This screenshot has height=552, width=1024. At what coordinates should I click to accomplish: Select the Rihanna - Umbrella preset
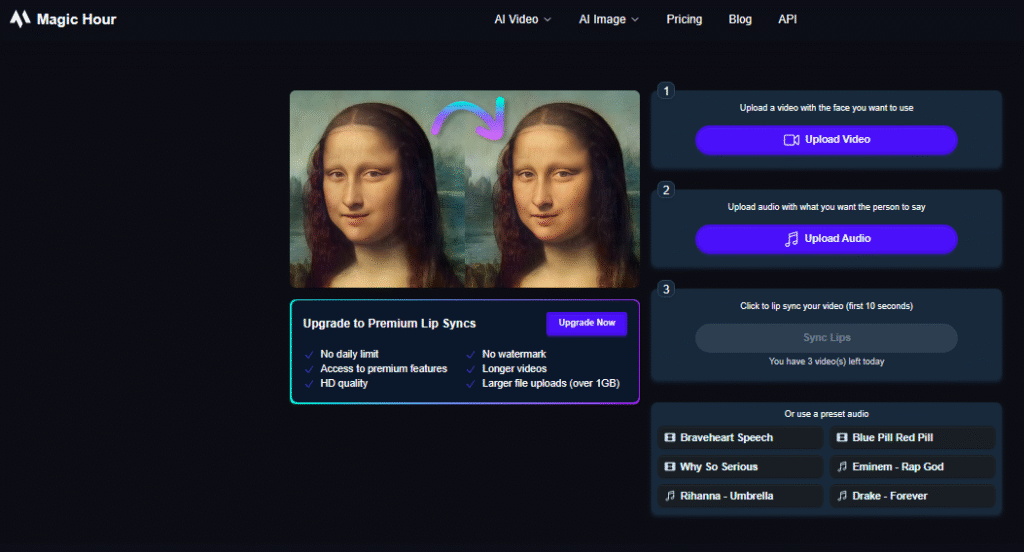tap(741, 496)
